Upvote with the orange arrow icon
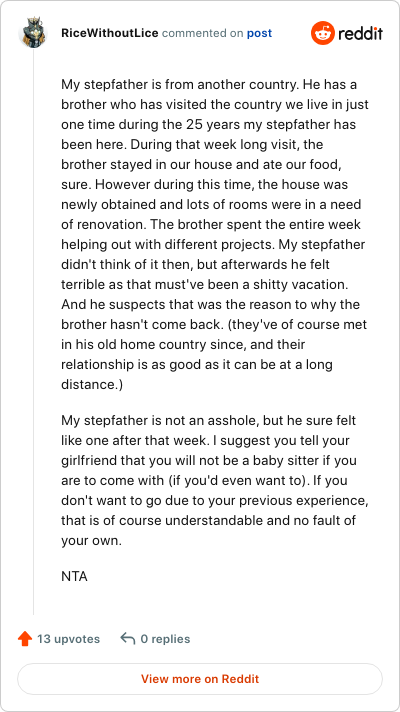The image size is (400, 712). 25,639
